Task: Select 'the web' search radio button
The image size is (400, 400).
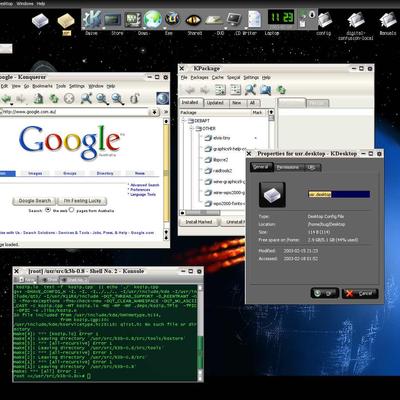Action: [x=48, y=210]
